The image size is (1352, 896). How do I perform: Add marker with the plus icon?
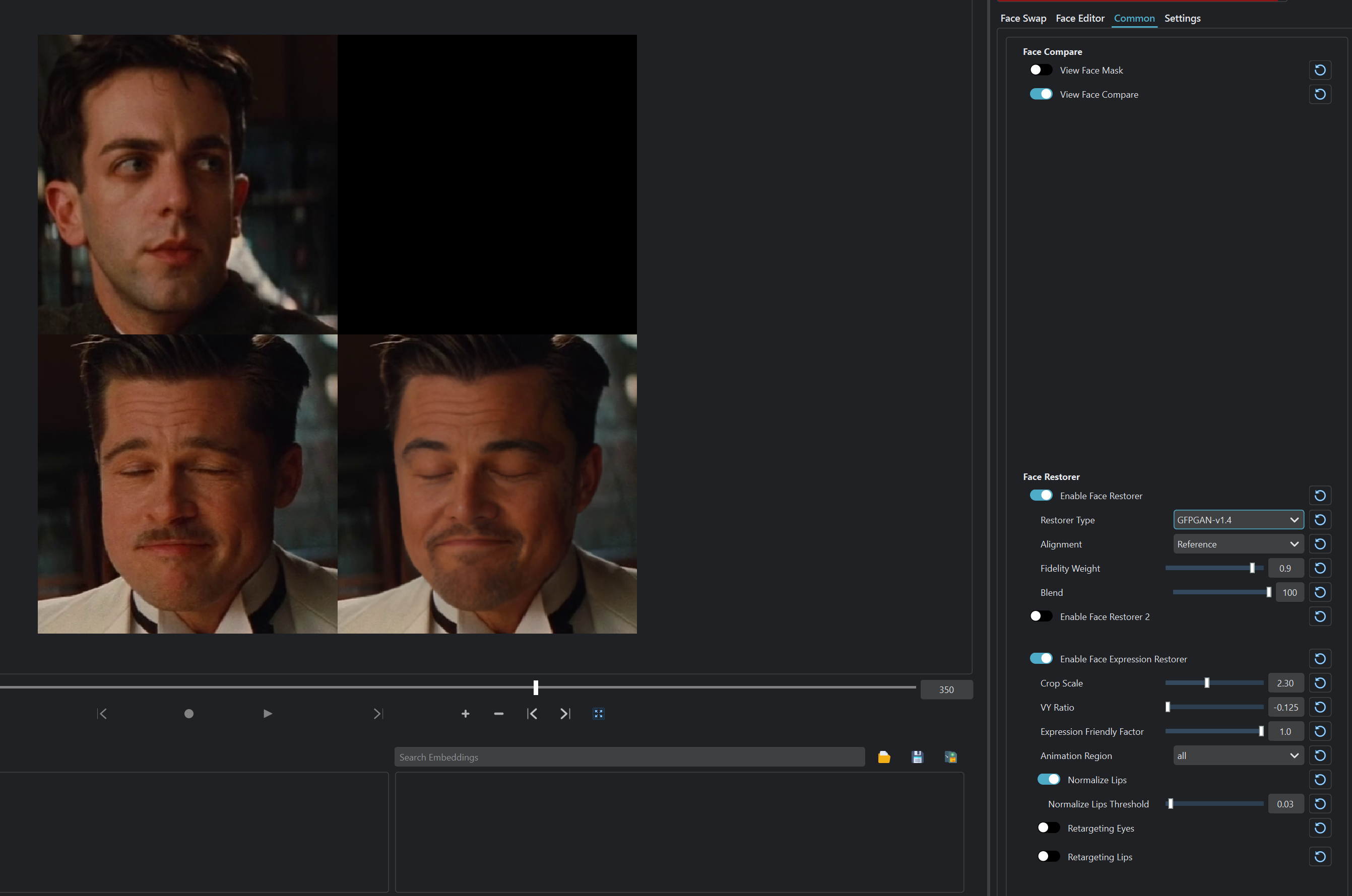[x=465, y=714]
